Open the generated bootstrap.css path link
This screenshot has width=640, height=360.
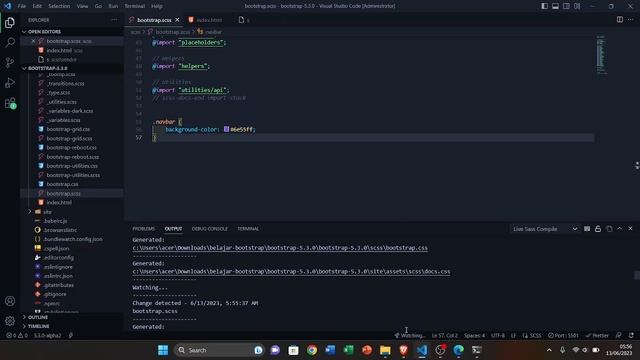280,248
